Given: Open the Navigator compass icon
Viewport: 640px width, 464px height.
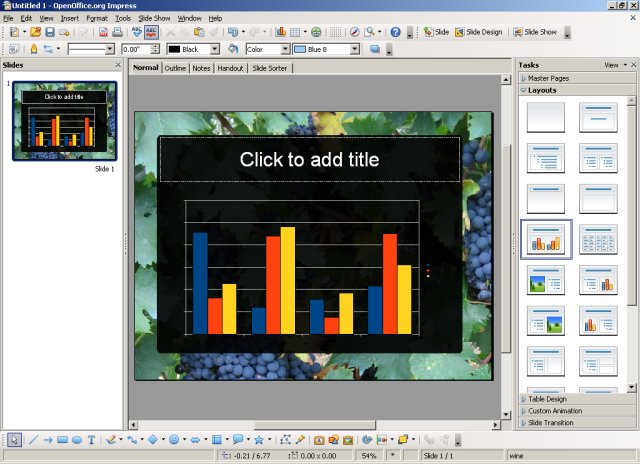Looking at the screenshot, I should tap(354, 32).
